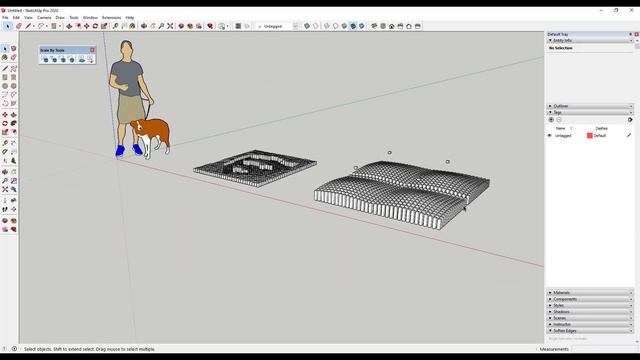Activate the Rotate tool in top toolbar
Screen dimensions: 640x360
click(95, 26)
